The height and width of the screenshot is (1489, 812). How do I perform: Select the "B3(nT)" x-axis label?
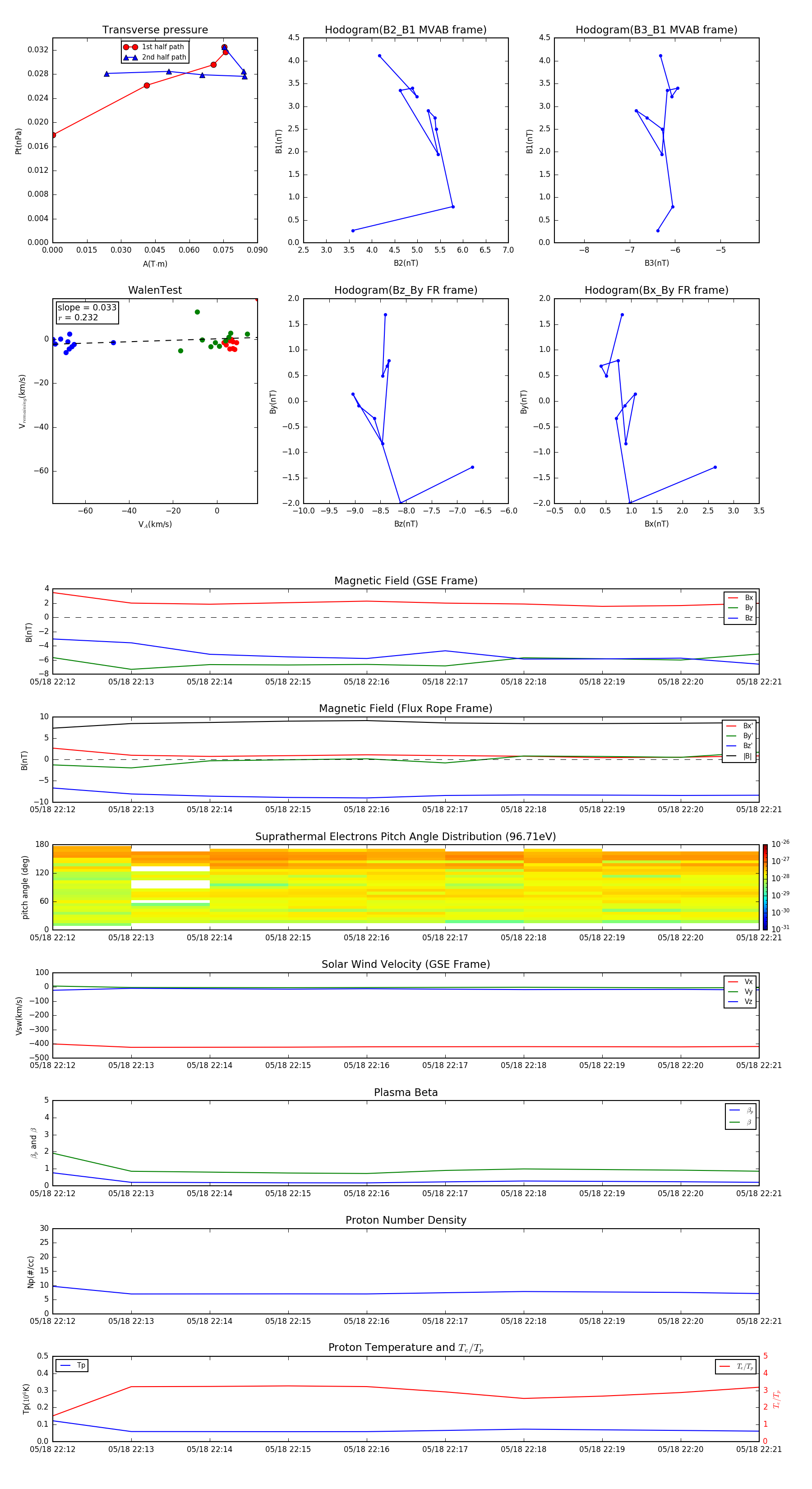point(656,263)
